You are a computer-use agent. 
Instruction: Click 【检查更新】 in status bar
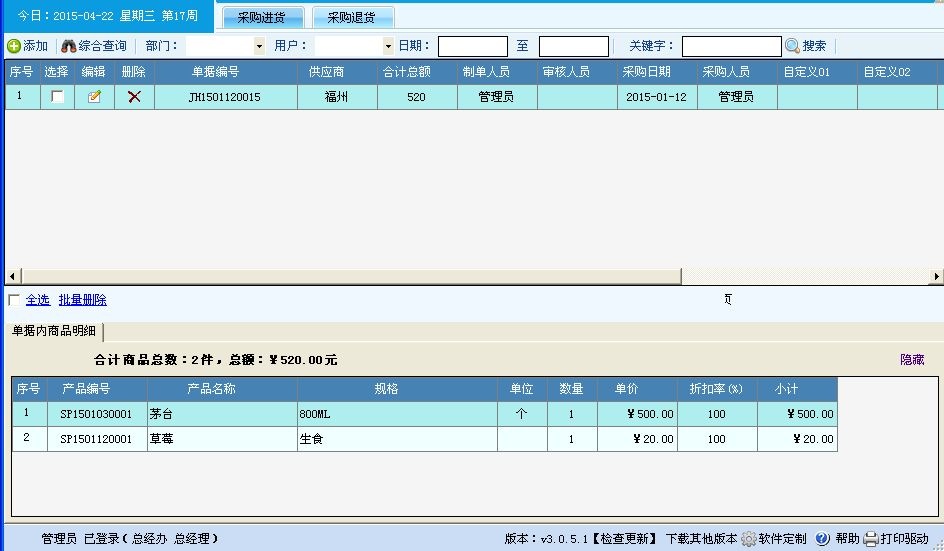click(625, 538)
